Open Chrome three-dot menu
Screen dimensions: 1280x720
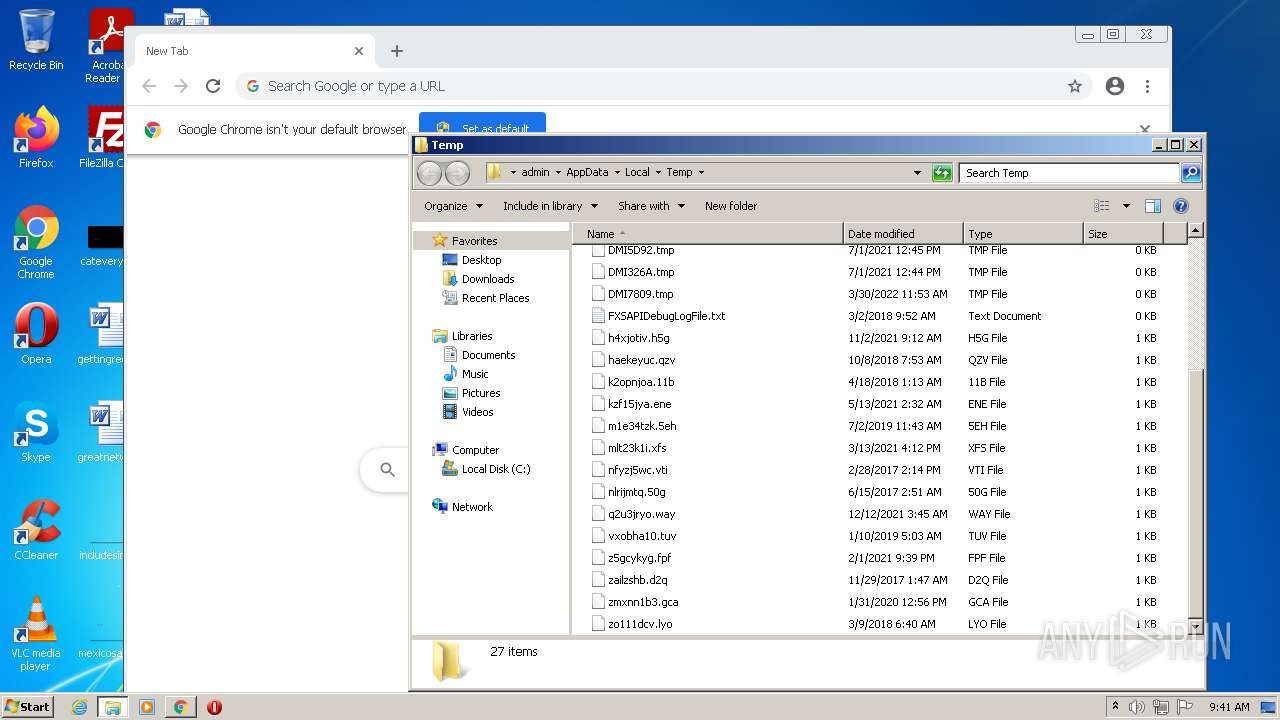(1147, 86)
